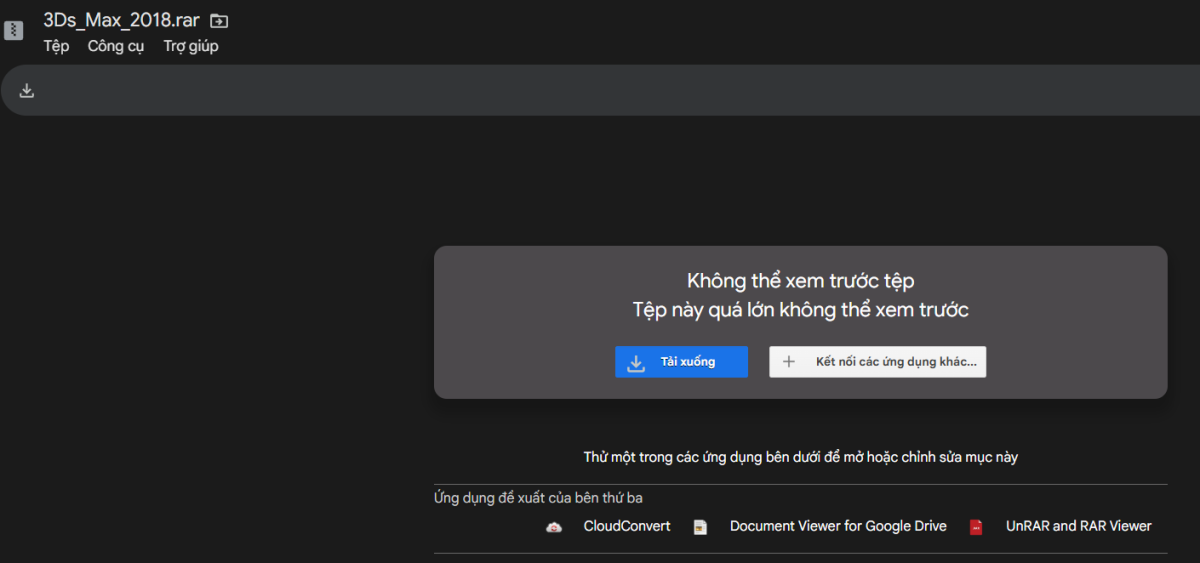Open the Công cụ menu
Image resolution: width=1200 pixels, height=563 pixels.
point(116,46)
